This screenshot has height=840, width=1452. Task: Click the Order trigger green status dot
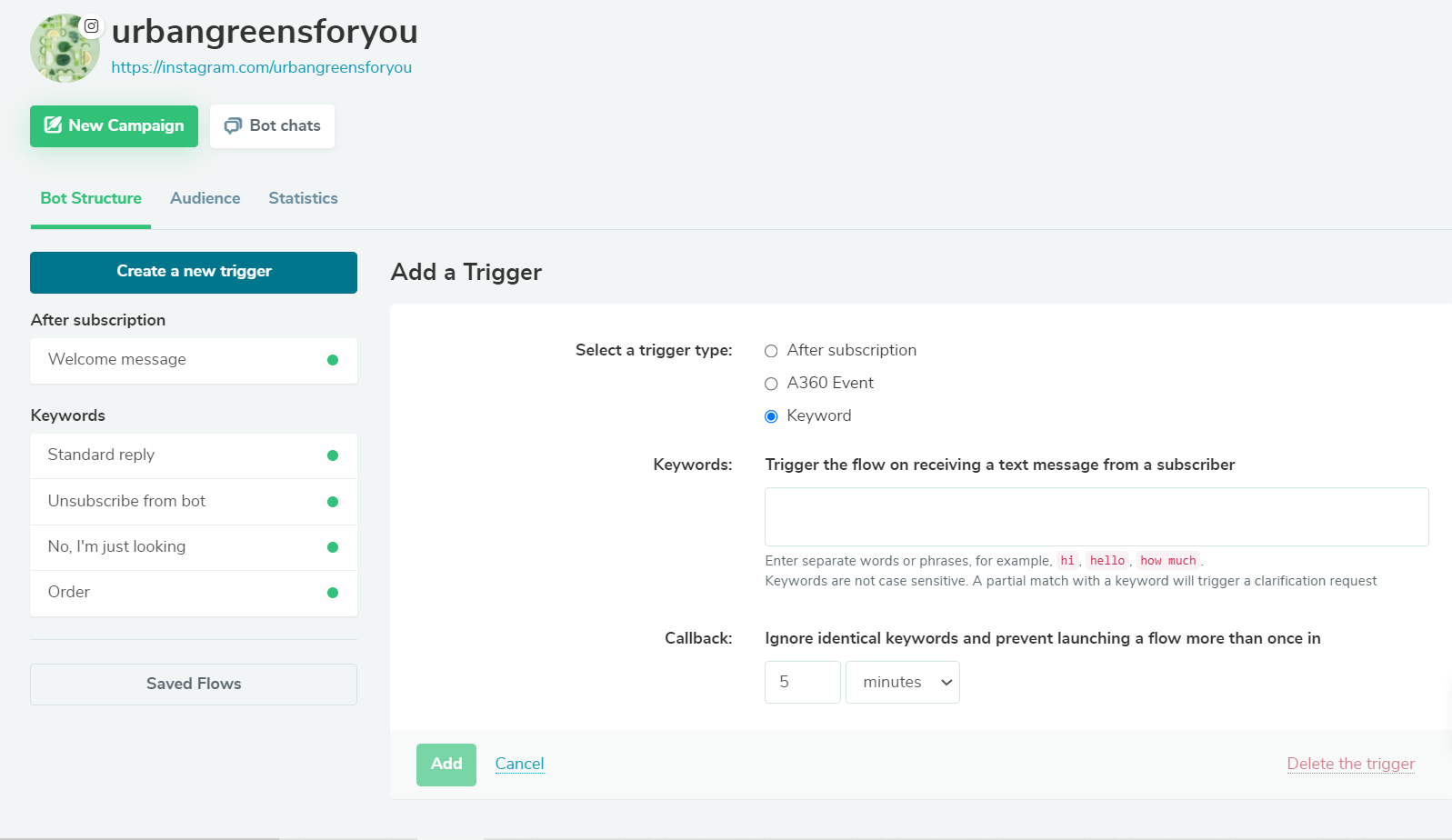click(333, 593)
